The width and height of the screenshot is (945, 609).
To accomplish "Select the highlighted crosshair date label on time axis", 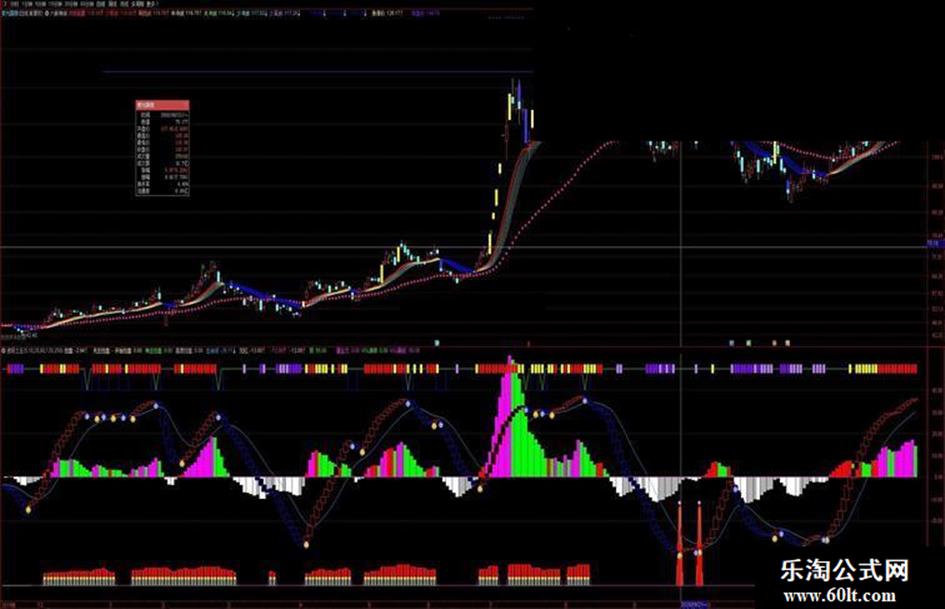I will [695, 604].
